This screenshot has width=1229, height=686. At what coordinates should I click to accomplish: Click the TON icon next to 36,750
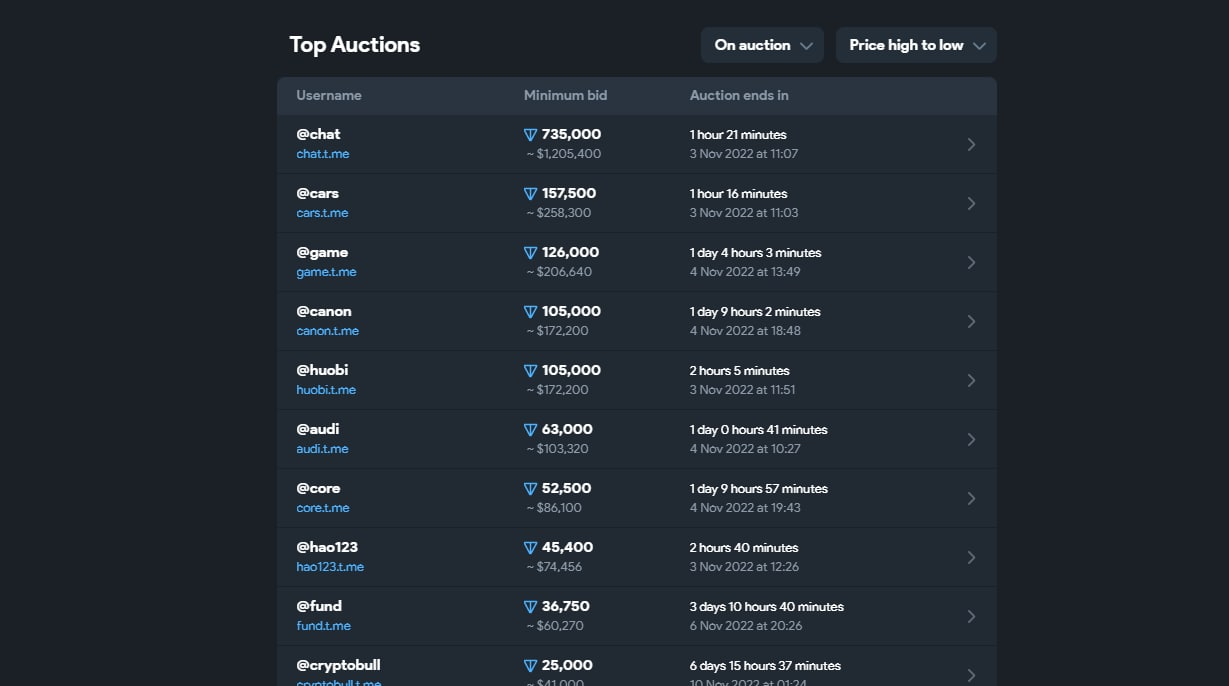531,607
